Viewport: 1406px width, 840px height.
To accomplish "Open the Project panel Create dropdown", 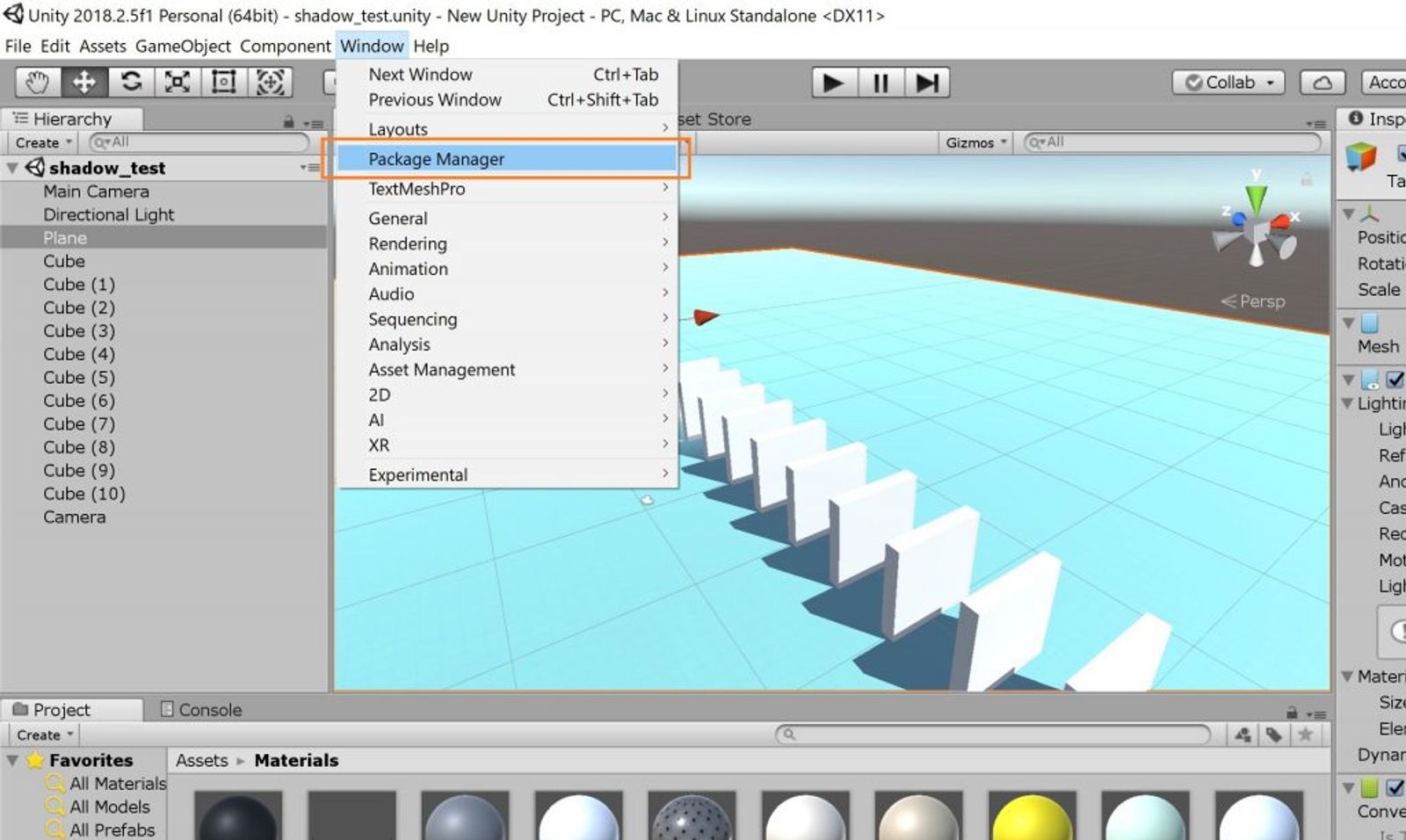I will coord(44,735).
